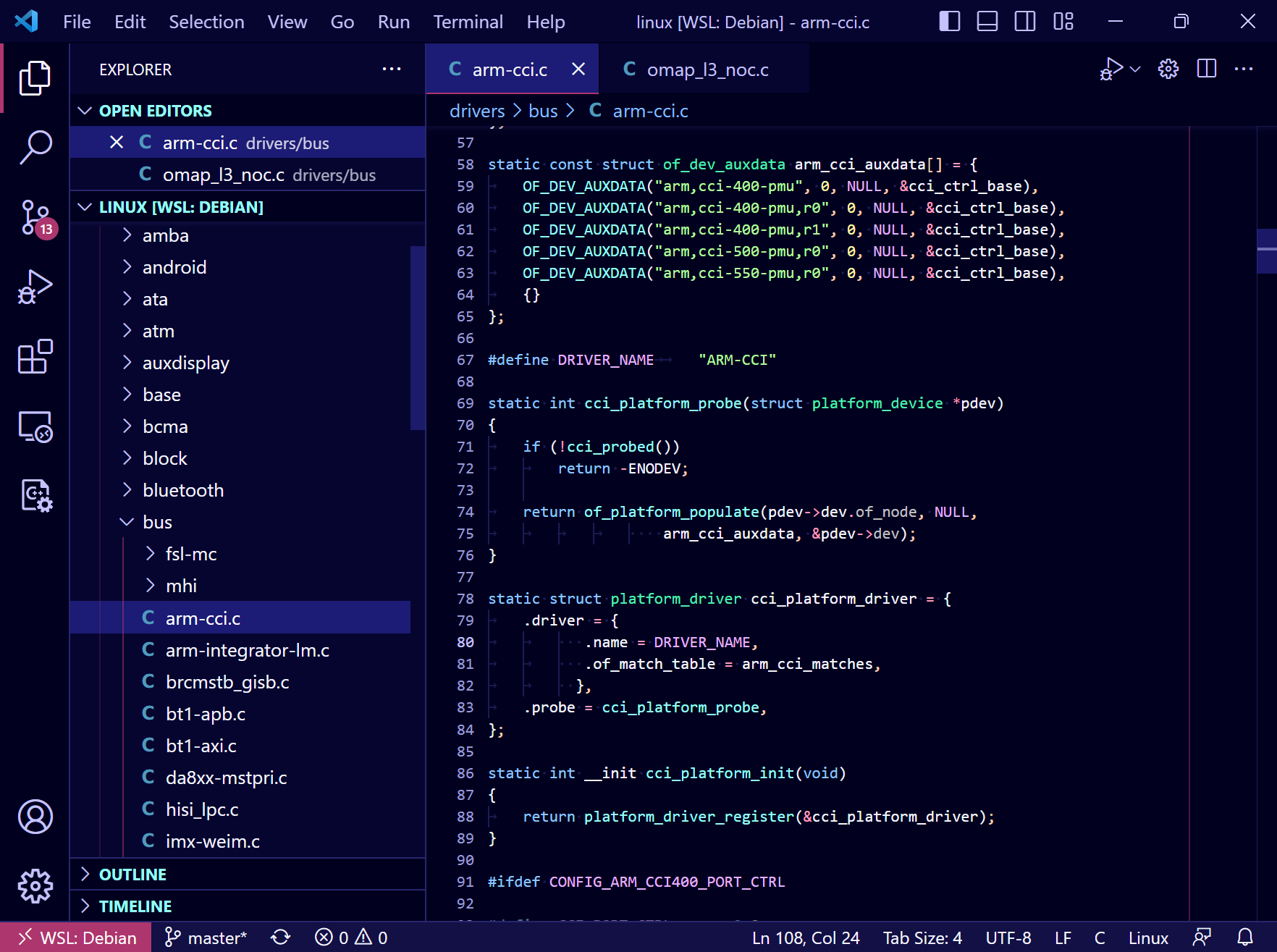Select omap_l3_noc.c in Open Editors
This screenshot has height=952, width=1277.
248,174
